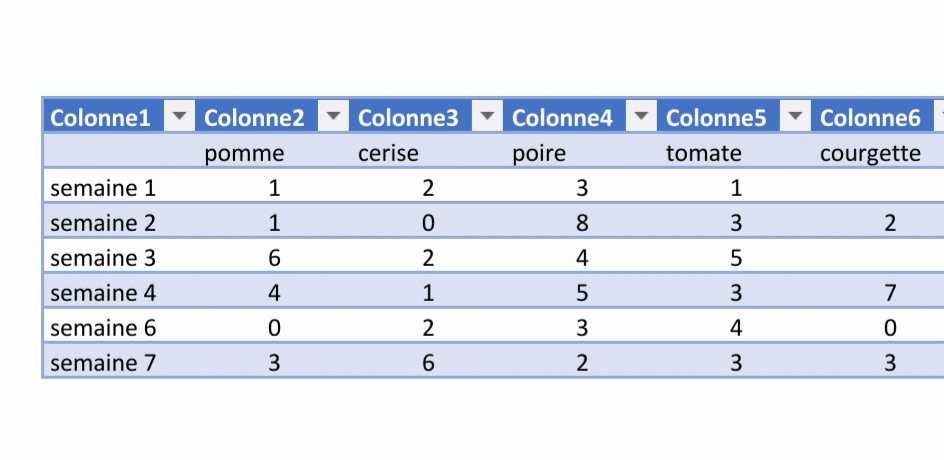Image resolution: width=944 pixels, height=460 pixels.
Task: Select the semaine 3 cell
Action: pos(102,258)
